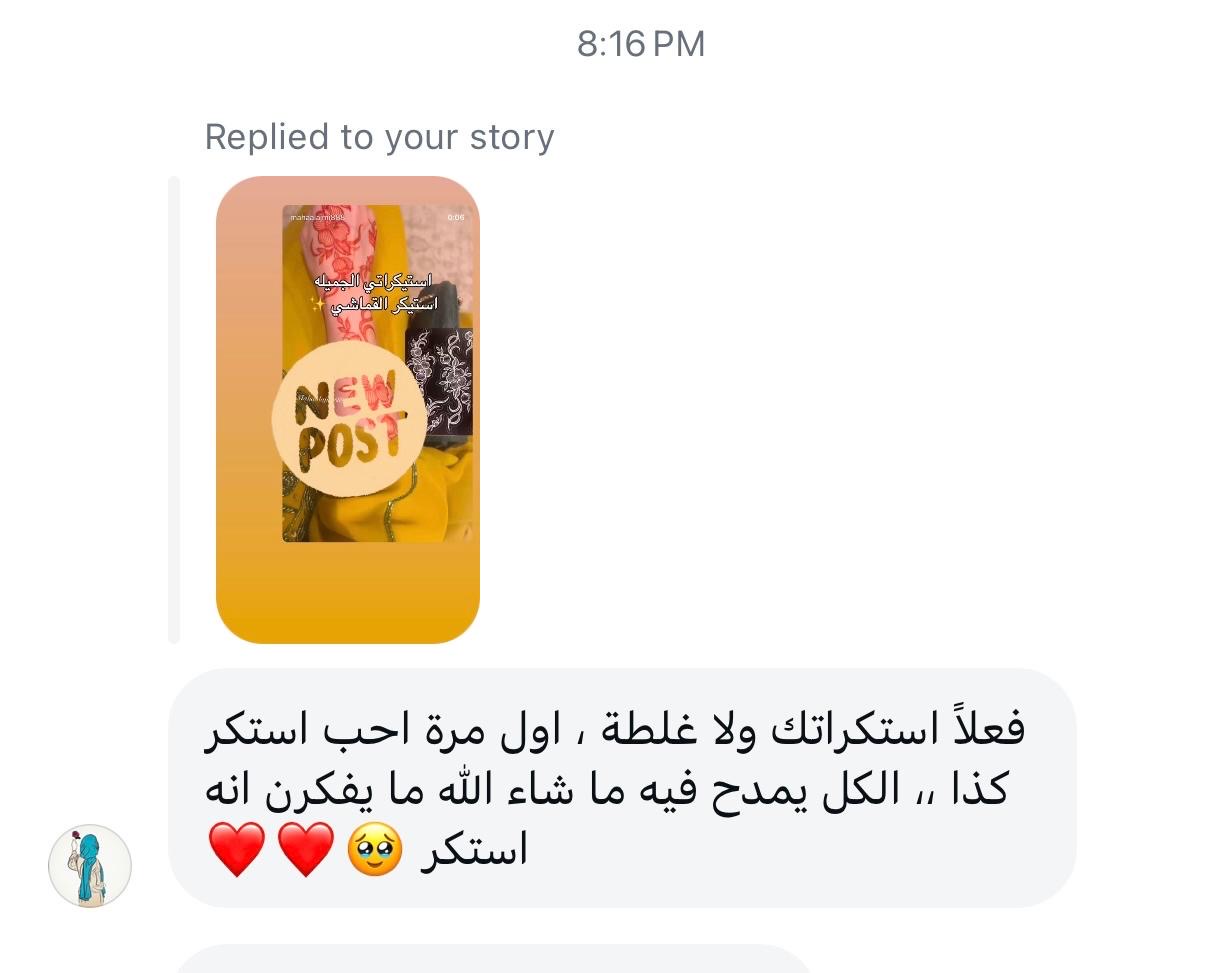Open the replied story thumbnail card
The image size is (1205, 973).
348,410
